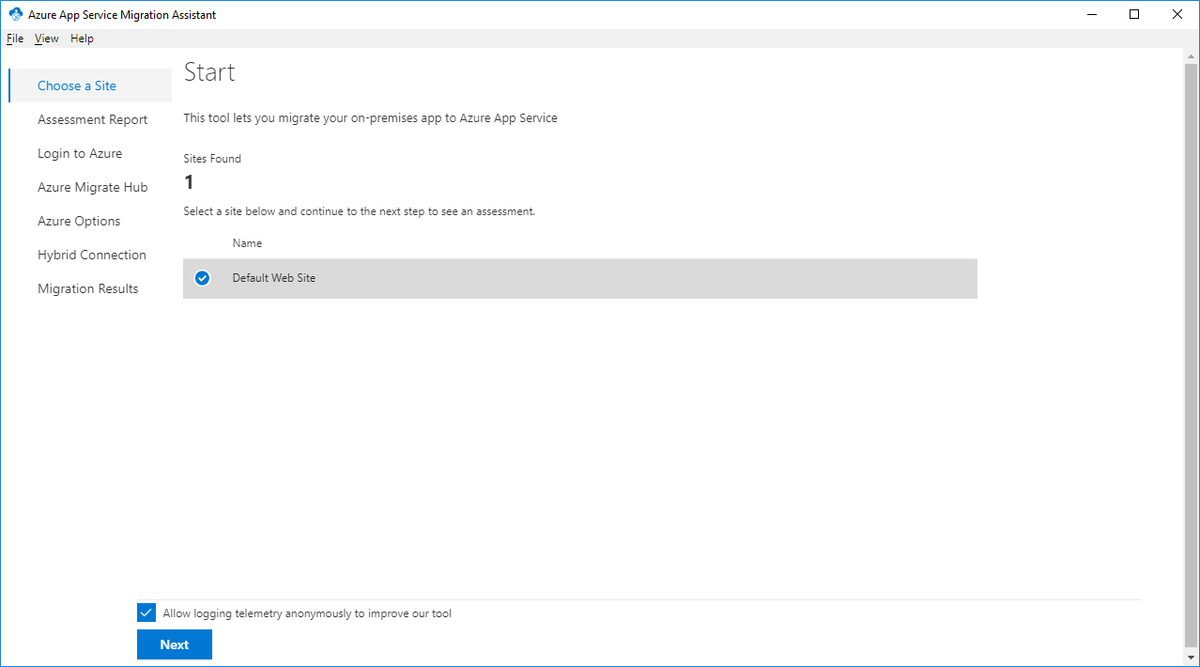
Task: Maximize the Migration Assistant window
Action: click(x=1134, y=14)
